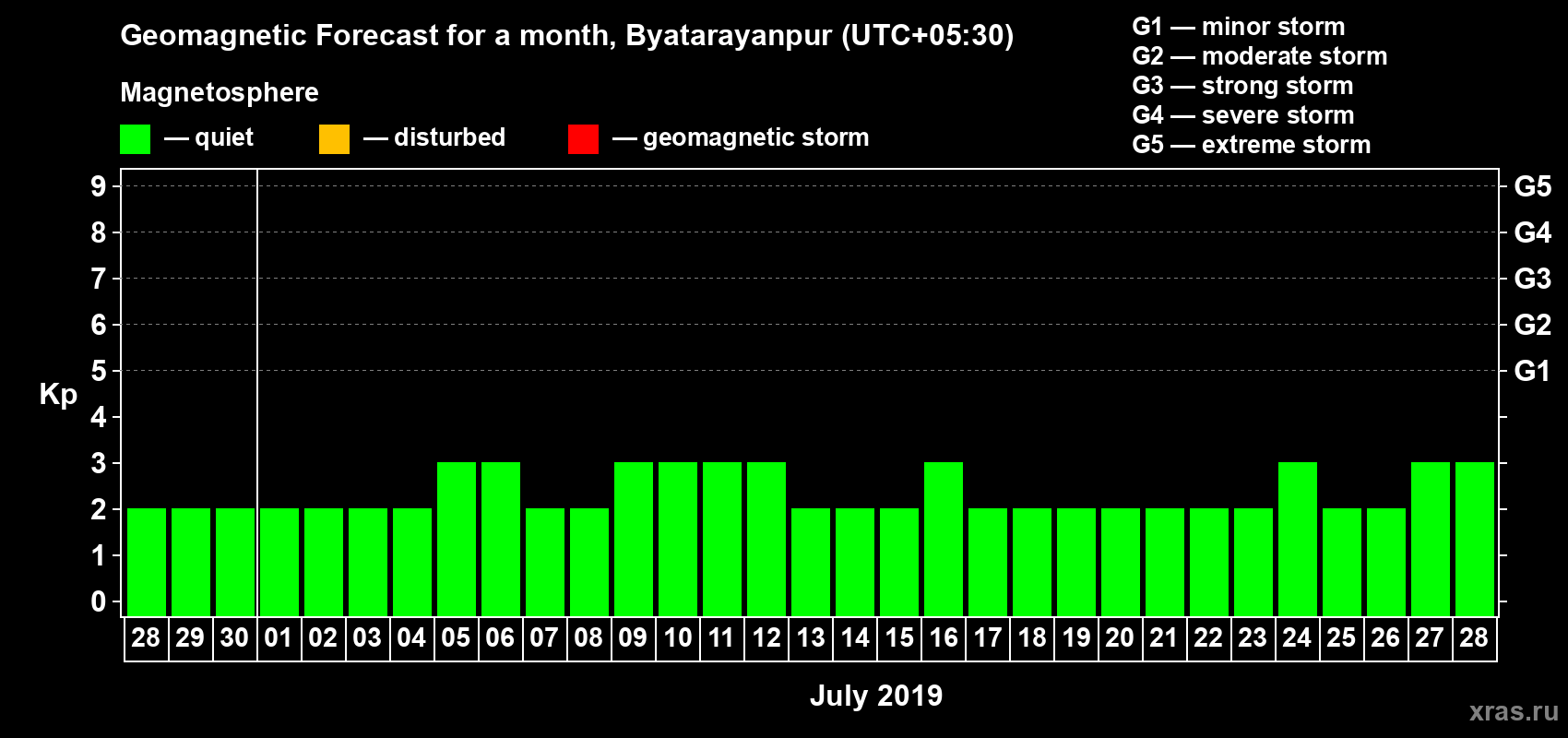Click 'G1 — minor storm' legend text
Screen dimensions: 1568x738
pos(1238,27)
